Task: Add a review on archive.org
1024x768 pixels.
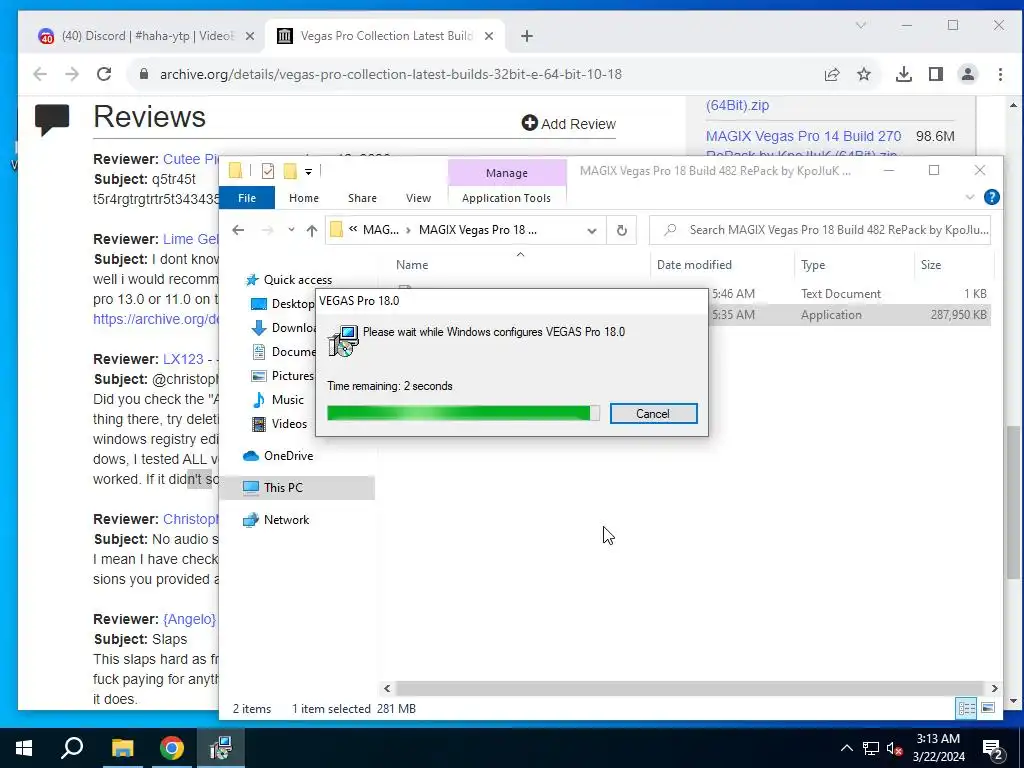Action: click(569, 123)
